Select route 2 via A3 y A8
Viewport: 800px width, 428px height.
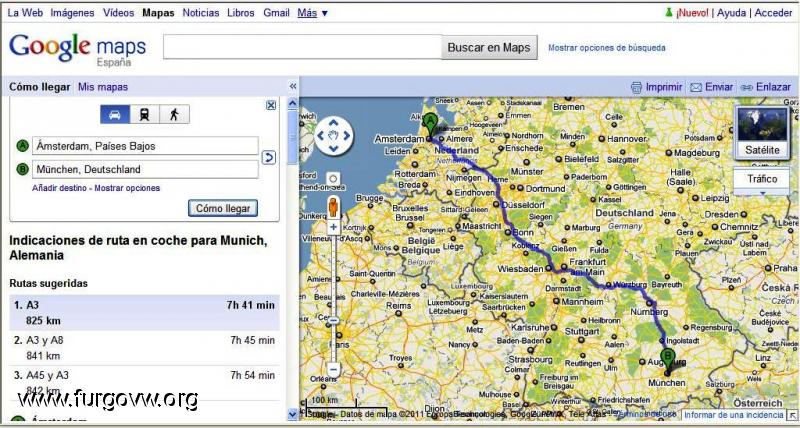coord(144,348)
